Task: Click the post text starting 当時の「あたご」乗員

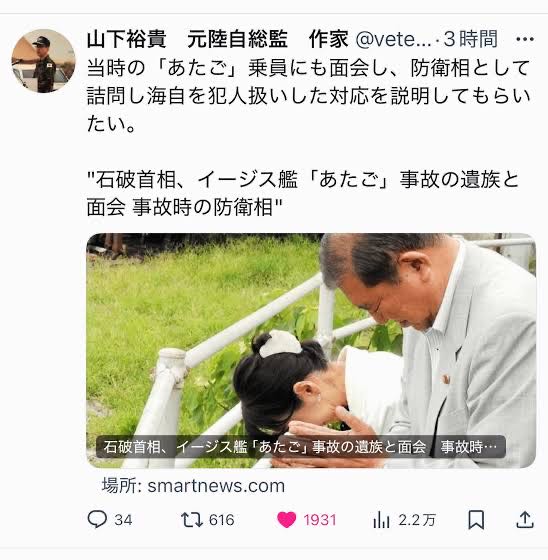Action: pyautogui.click(x=309, y=96)
